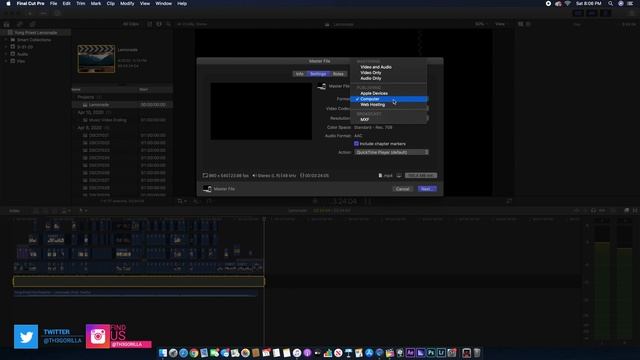This screenshot has width=640, height=360.
Task: Select the Audio event in the sidebar
Action: (22, 54)
